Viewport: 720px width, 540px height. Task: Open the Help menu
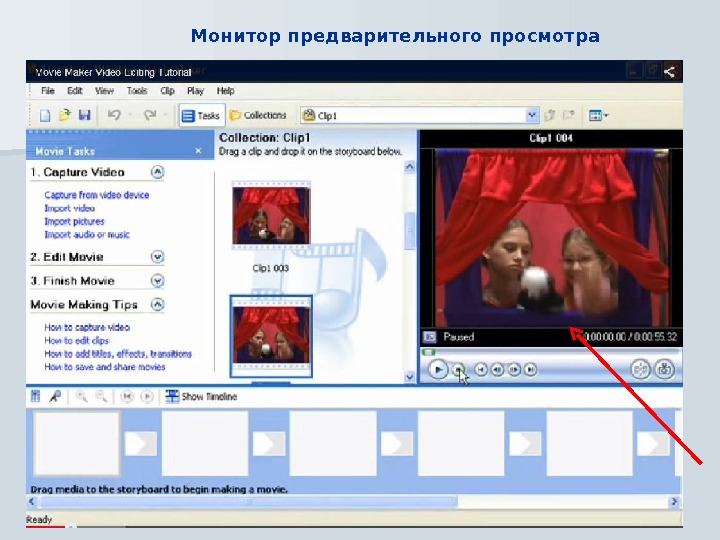pos(225,91)
